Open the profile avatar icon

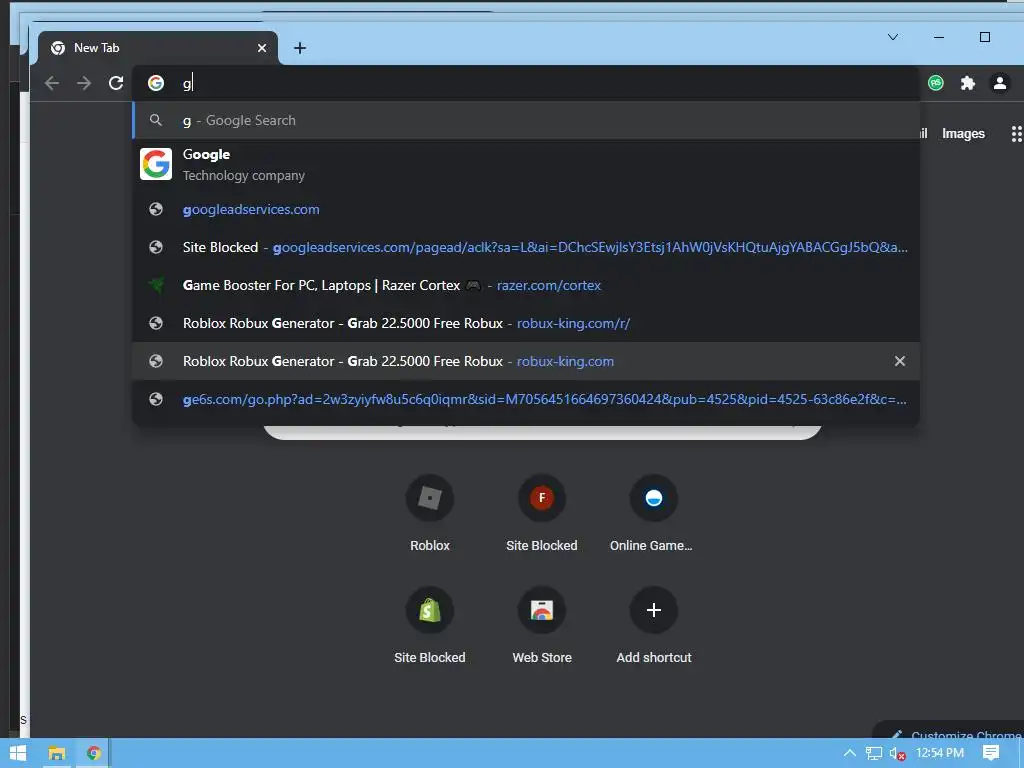coord(1000,83)
